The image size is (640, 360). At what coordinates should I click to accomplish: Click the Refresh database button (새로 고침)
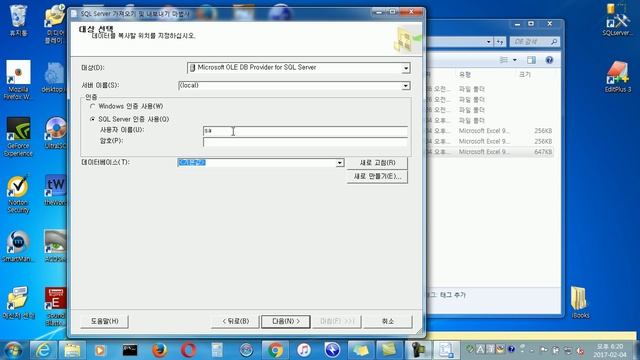[x=377, y=162]
